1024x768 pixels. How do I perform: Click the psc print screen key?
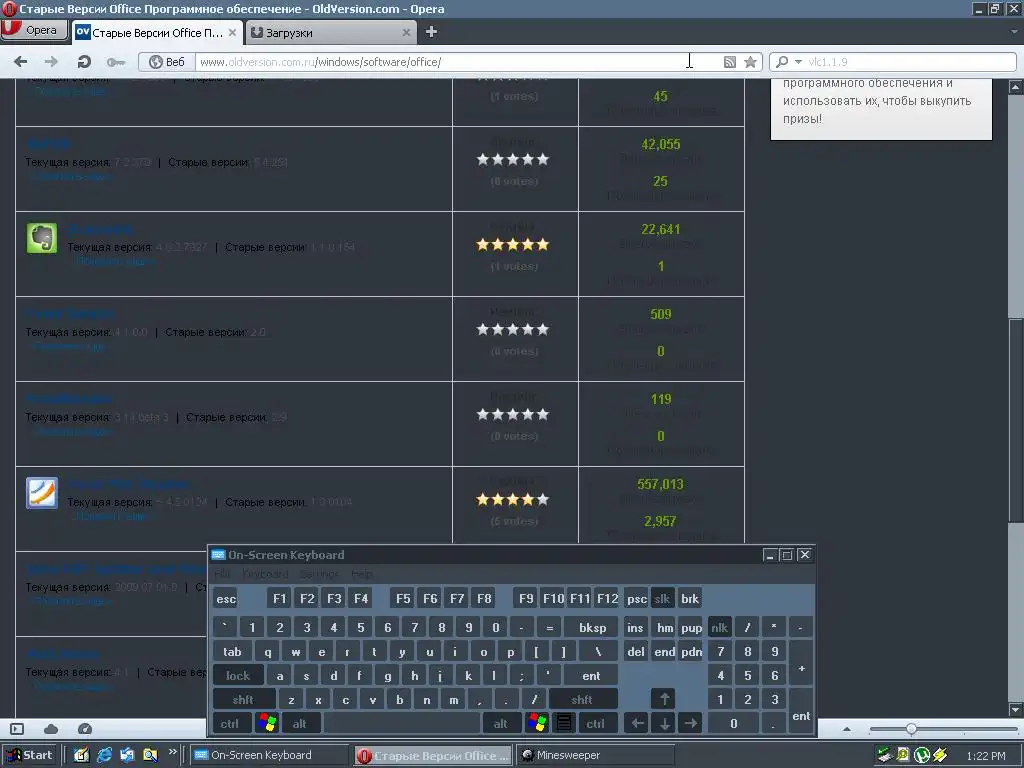point(636,598)
